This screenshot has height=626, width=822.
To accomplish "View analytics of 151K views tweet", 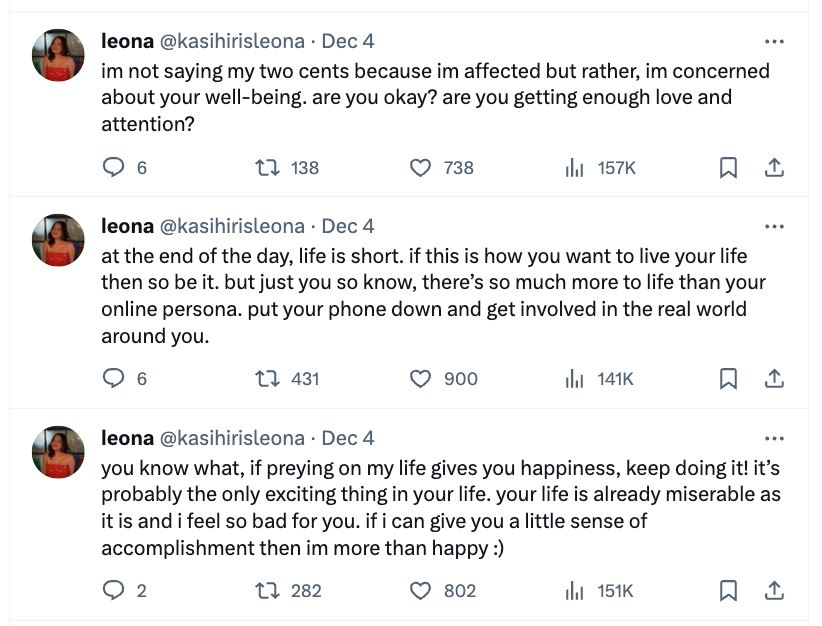I will pyautogui.click(x=574, y=591).
